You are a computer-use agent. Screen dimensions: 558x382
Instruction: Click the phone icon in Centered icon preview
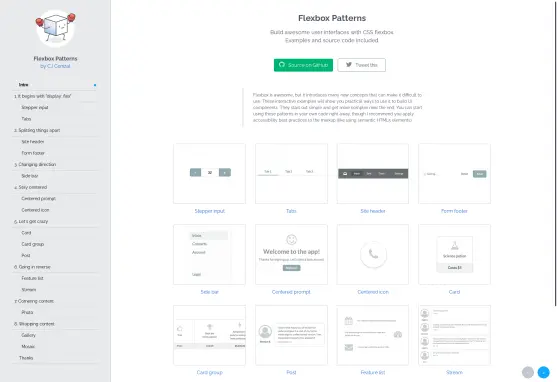373,254
